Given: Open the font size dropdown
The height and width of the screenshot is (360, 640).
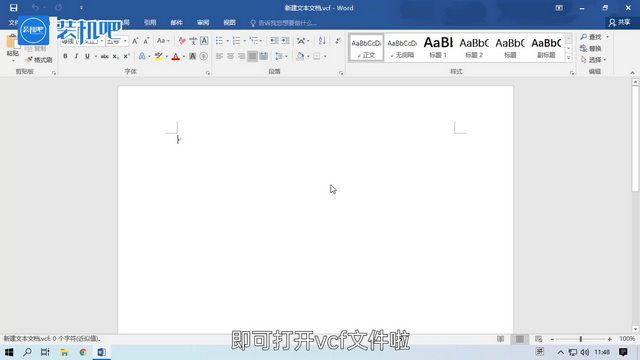Looking at the screenshot, I should [x=125, y=41].
